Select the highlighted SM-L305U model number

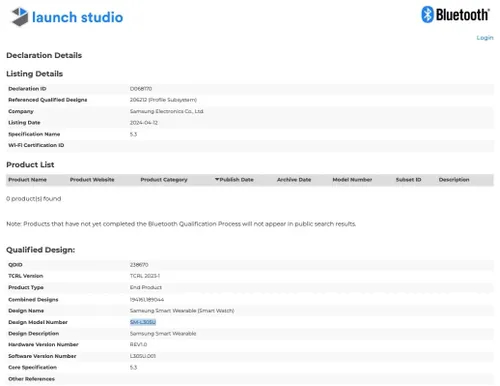tap(143, 322)
